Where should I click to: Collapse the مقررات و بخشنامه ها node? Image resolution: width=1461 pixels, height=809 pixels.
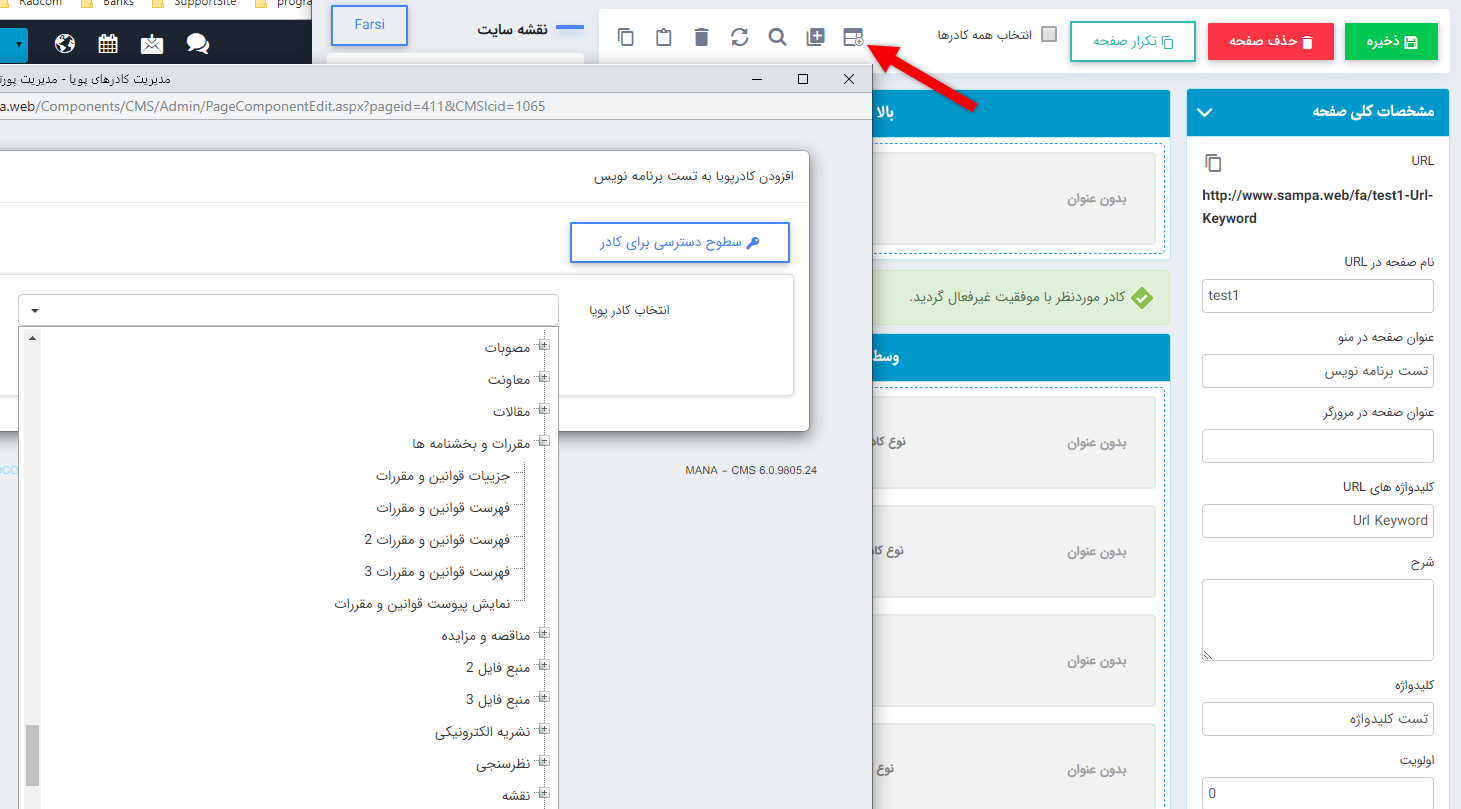[x=545, y=442]
